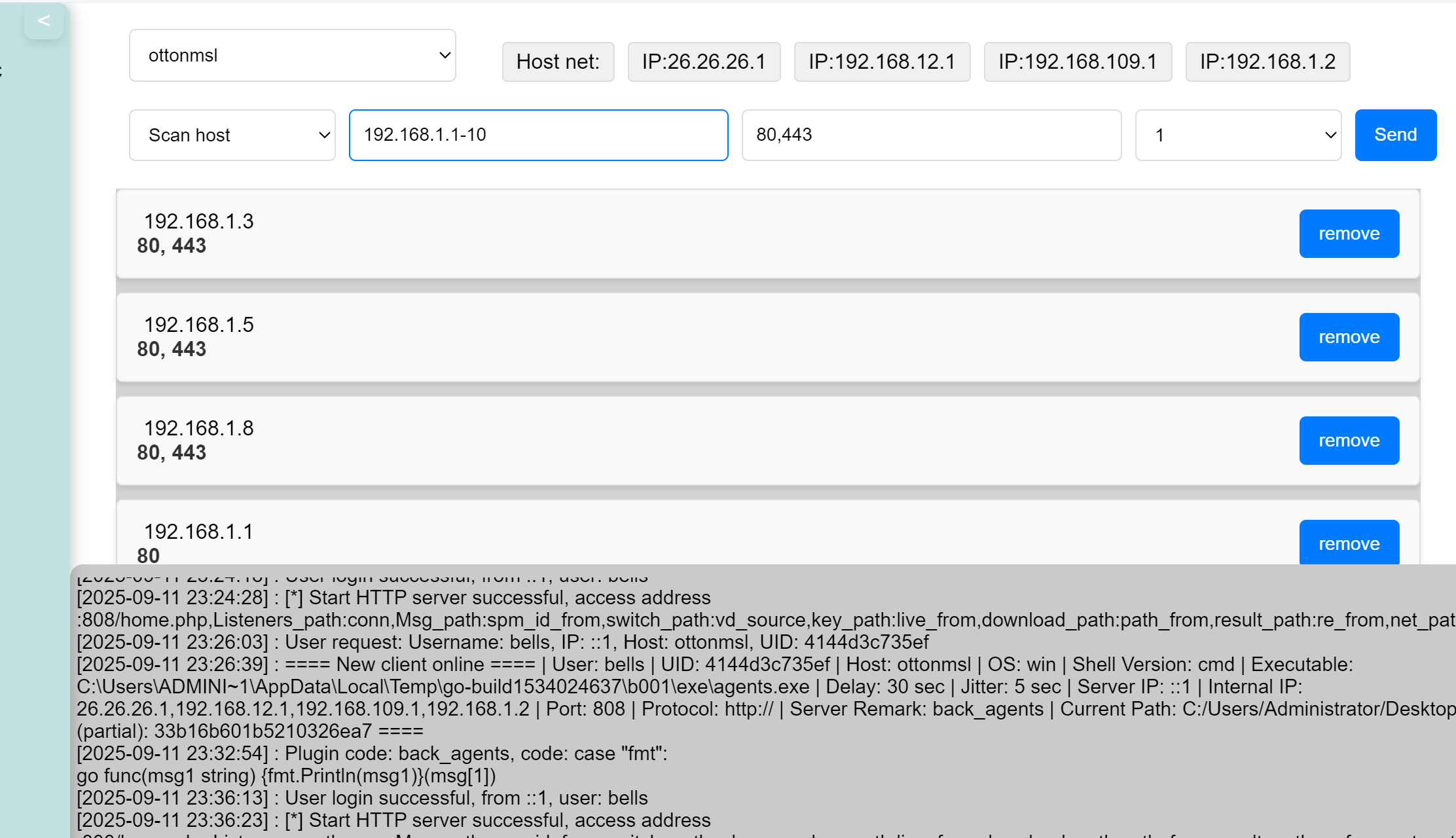Remove the 192.168.1.3 scan result

1349,234
